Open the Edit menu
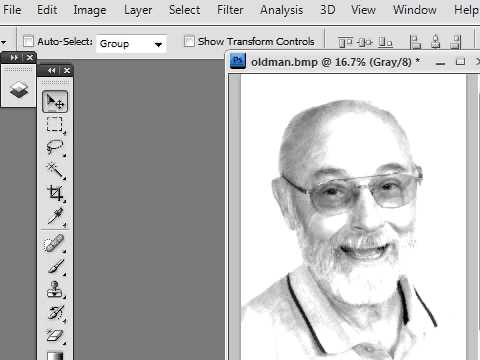Screen dimensions: 480x360 pos(47,10)
